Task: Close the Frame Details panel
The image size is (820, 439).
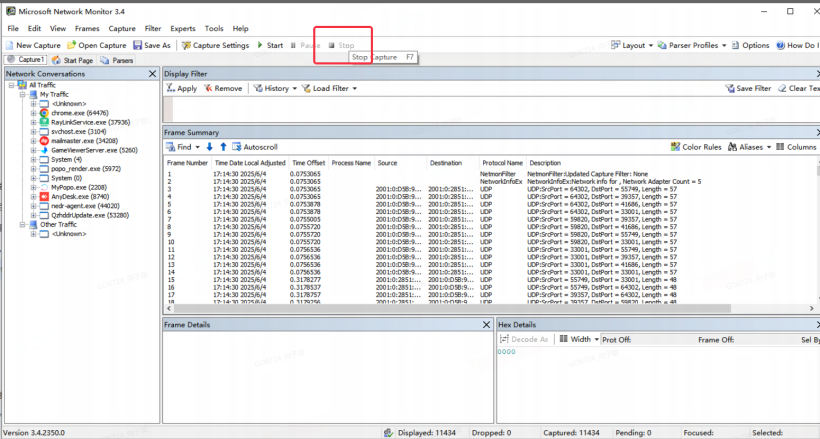Action: click(486, 325)
